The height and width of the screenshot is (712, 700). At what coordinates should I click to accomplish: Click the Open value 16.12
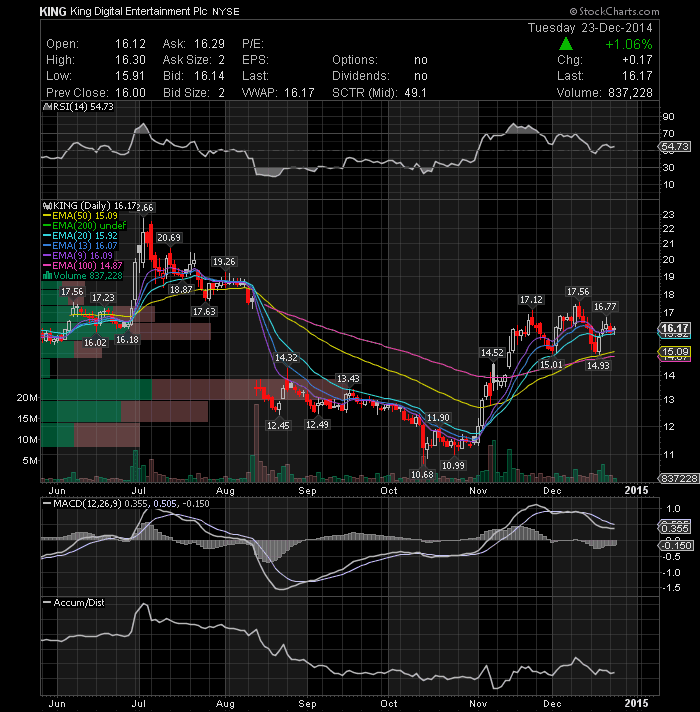click(130, 44)
